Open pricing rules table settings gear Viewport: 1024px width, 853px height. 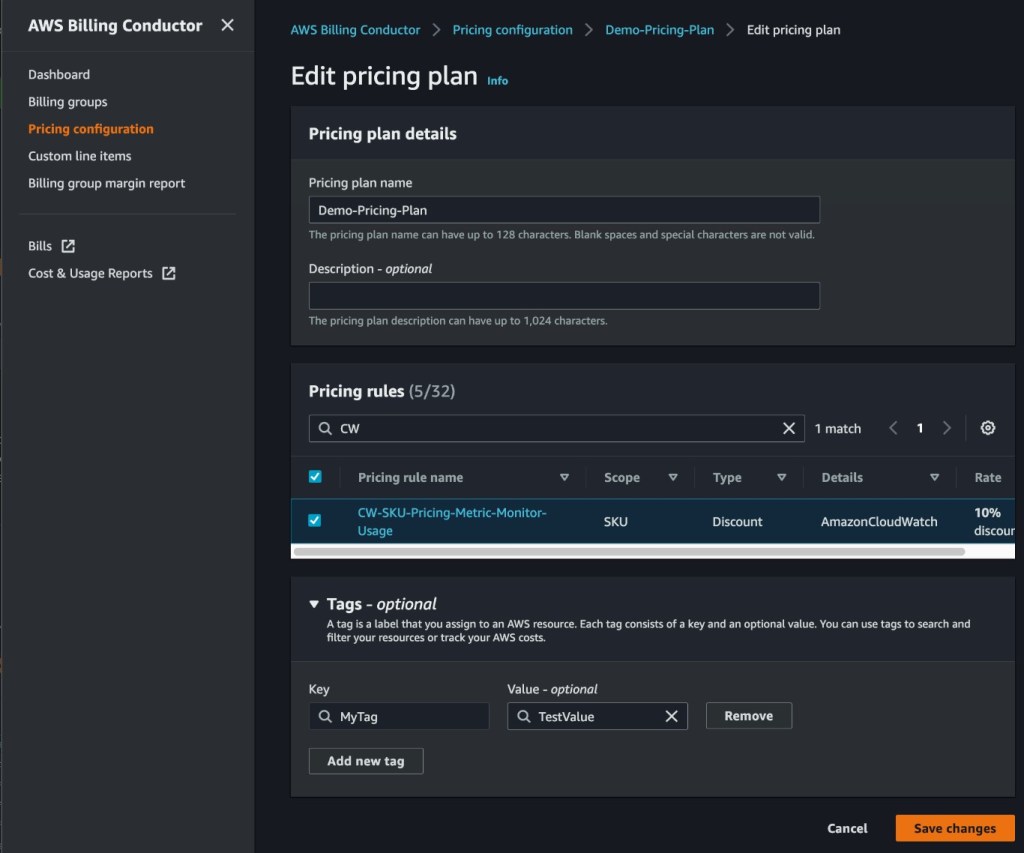click(x=987, y=428)
